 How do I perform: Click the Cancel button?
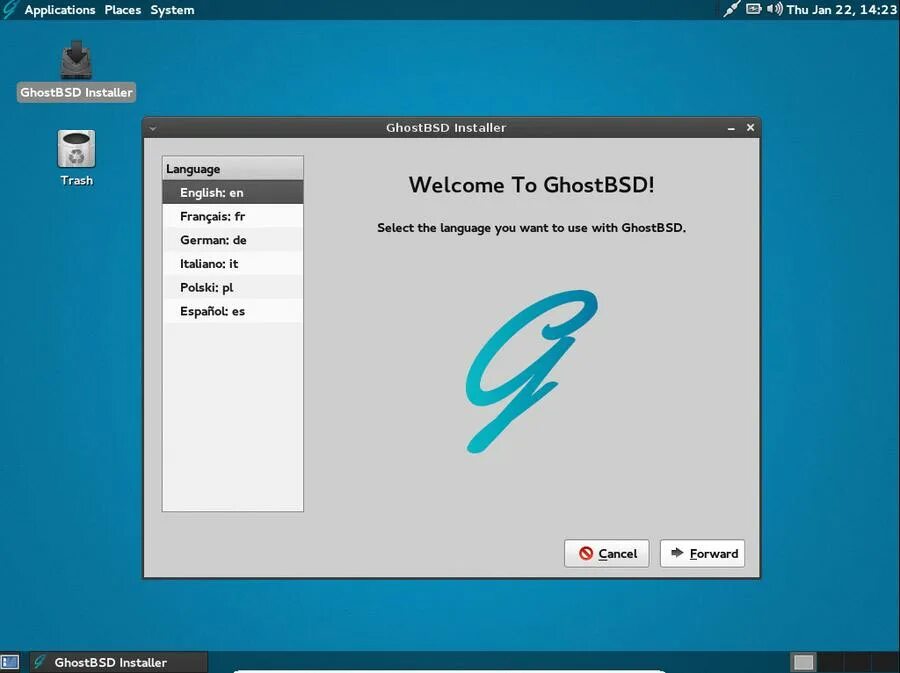click(x=607, y=553)
